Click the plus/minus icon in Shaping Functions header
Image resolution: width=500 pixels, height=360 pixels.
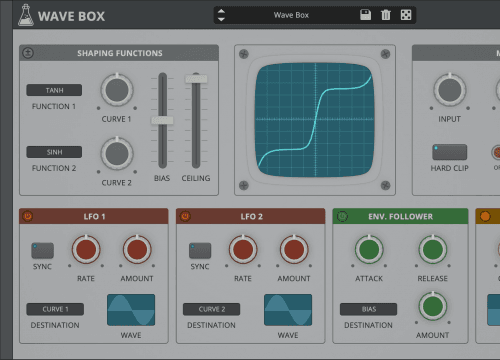click(x=28, y=53)
